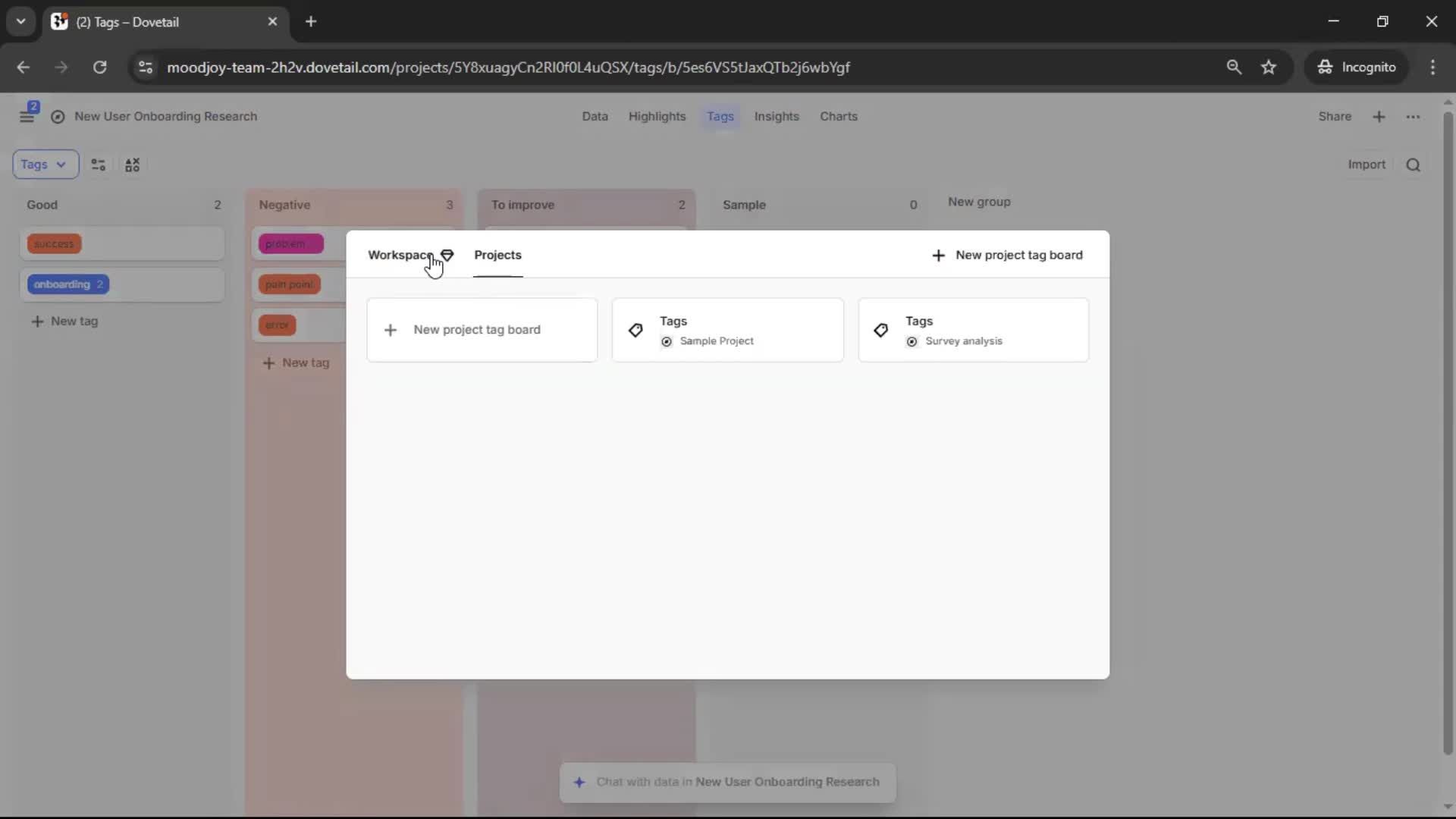
Task: Open the Tags board for Survey analysis
Action: pos(973,330)
